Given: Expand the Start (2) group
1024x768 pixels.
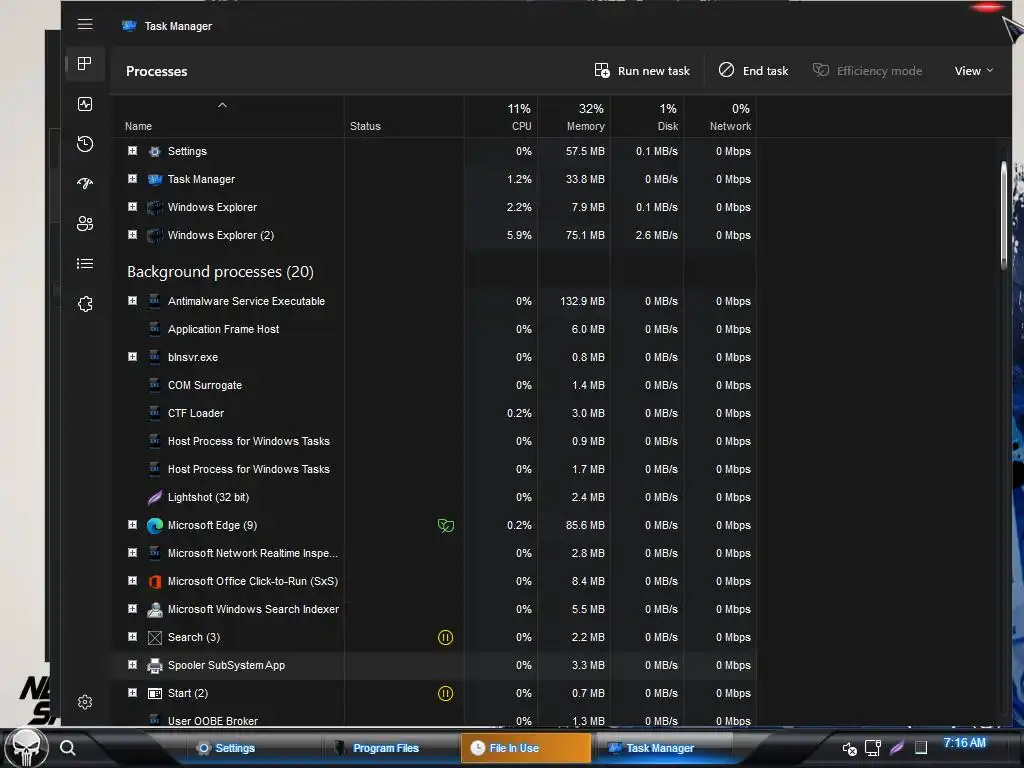Looking at the screenshot, I should pos(133,693).
